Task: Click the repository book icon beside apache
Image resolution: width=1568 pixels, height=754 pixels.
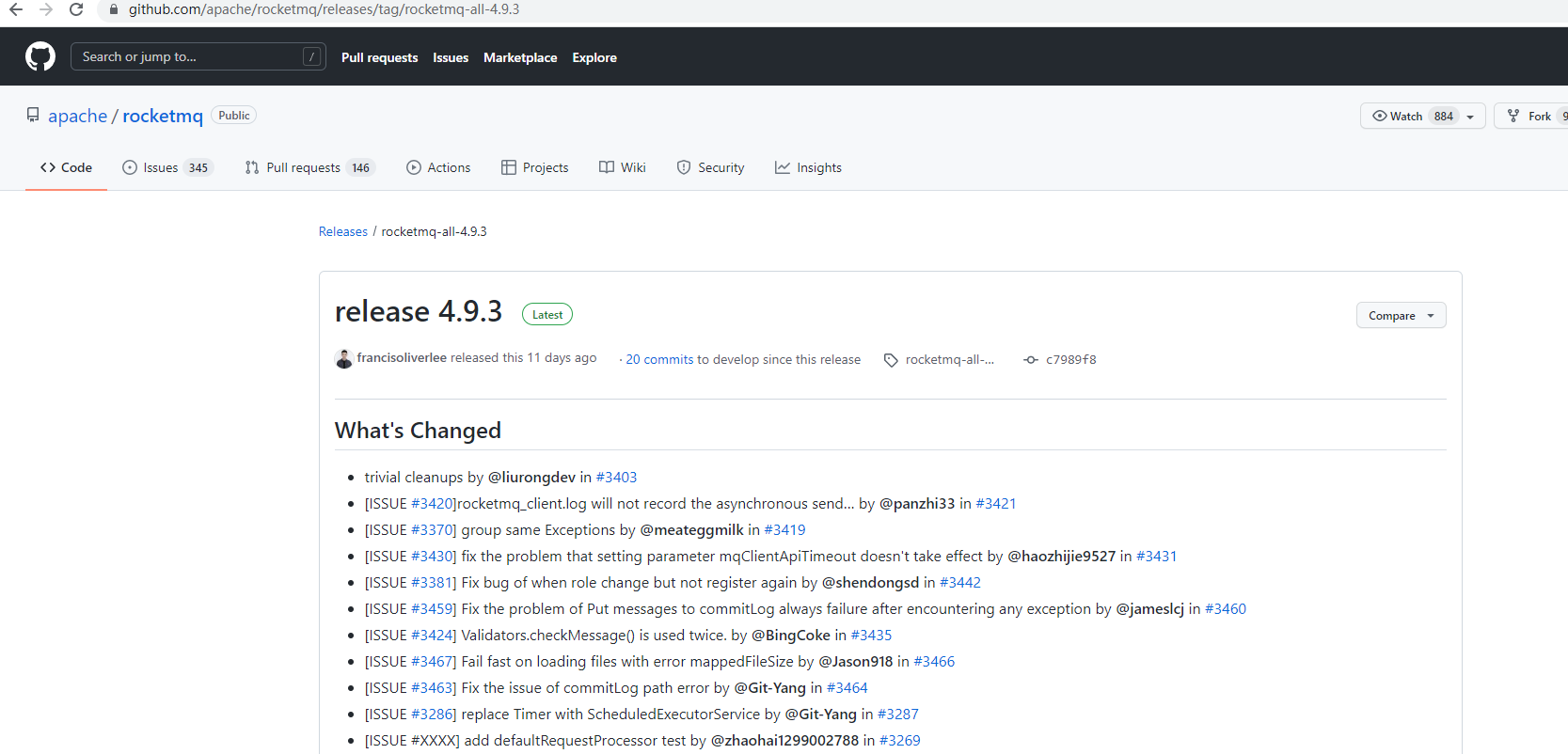Action: [x=33, y=116]
